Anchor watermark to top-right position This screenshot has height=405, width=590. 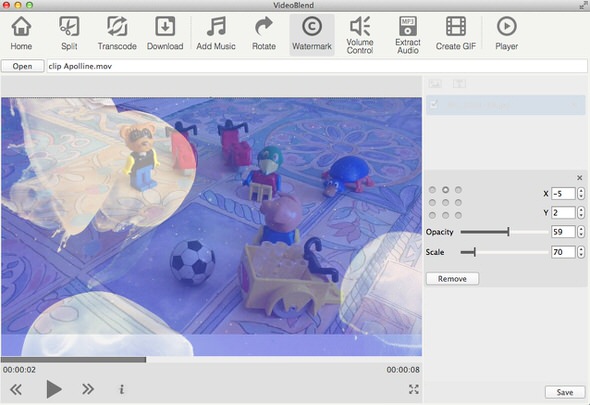458,190
